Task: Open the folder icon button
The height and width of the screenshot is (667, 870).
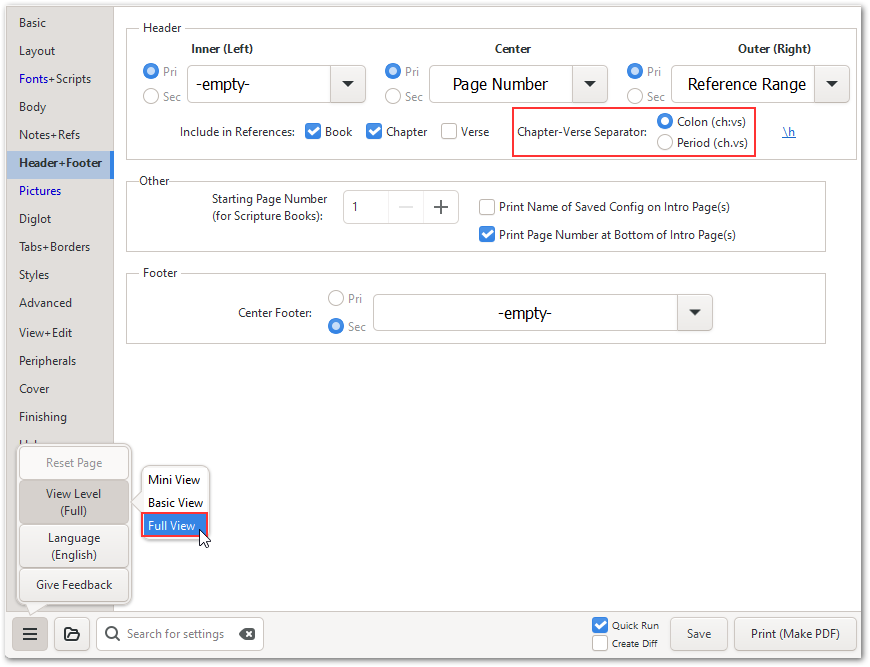Action: tap(72, 634)
